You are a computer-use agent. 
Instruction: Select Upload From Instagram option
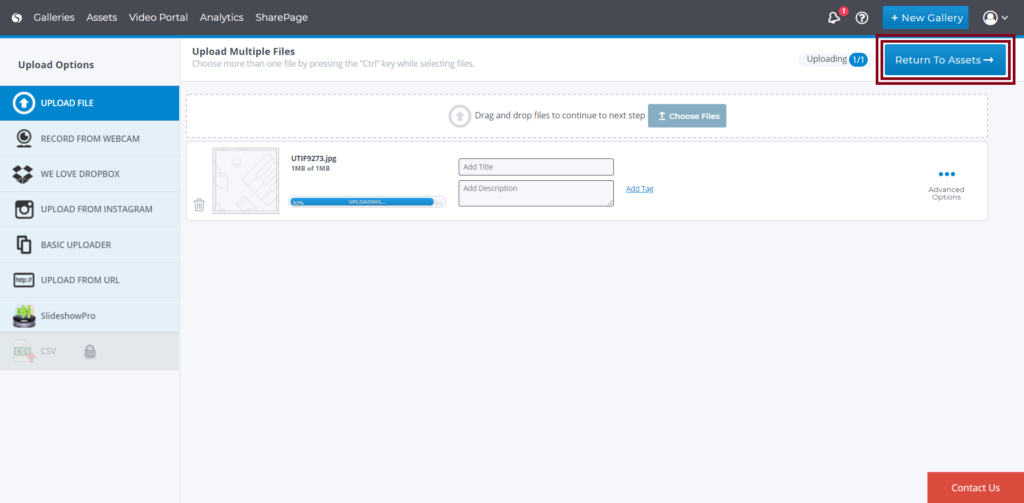tap(89, 209)
